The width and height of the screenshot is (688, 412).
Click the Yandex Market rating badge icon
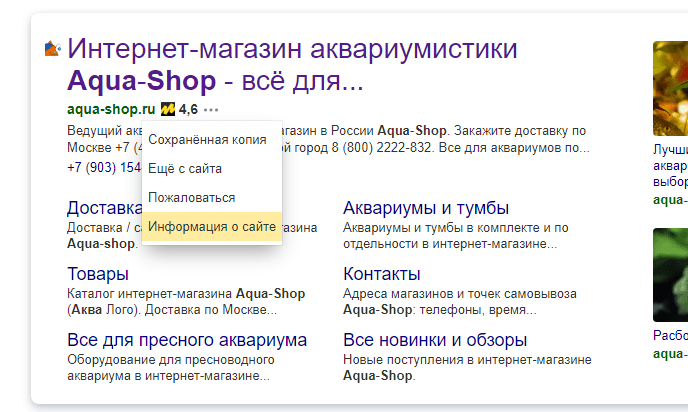coord(168,109)
